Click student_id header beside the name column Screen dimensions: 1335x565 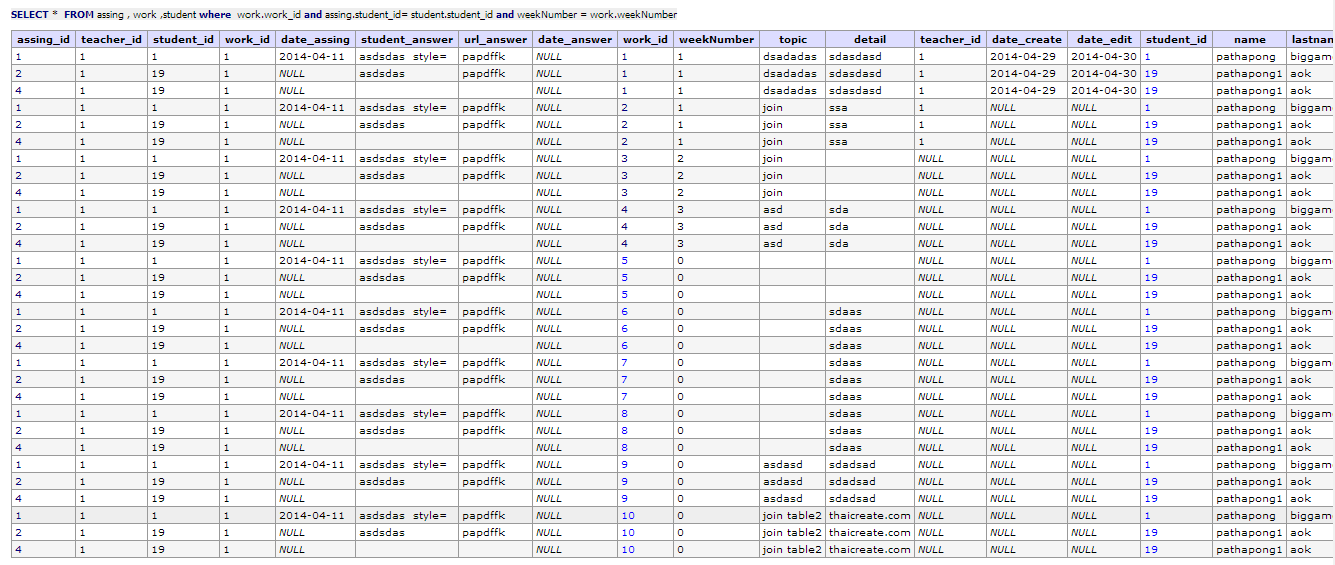pyautogui.click(x=1177, y=40)
